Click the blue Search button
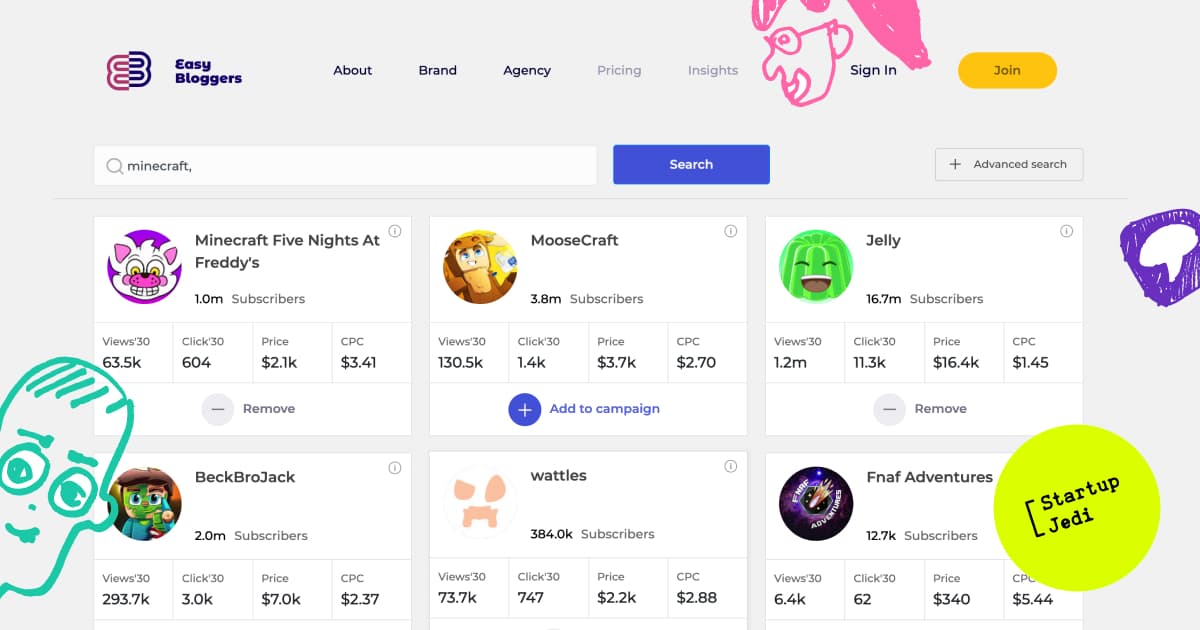Viewport: 1200px width, 630px height. pos(691,164)
